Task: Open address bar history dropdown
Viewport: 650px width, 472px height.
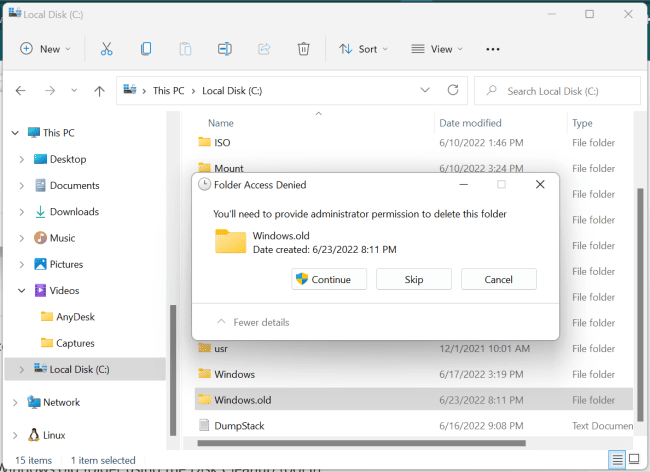Action: (x=425, y=90)
